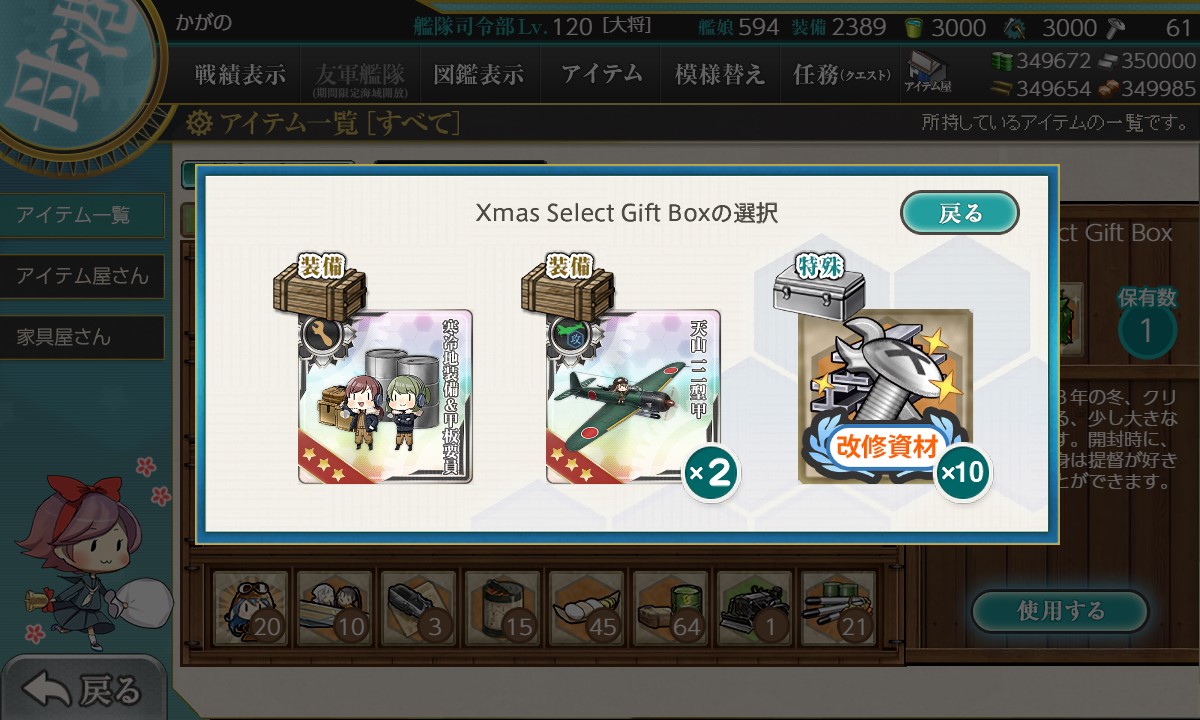Open the アイテム menu tab
This screenshot has width=1200, height=720.
601,74
